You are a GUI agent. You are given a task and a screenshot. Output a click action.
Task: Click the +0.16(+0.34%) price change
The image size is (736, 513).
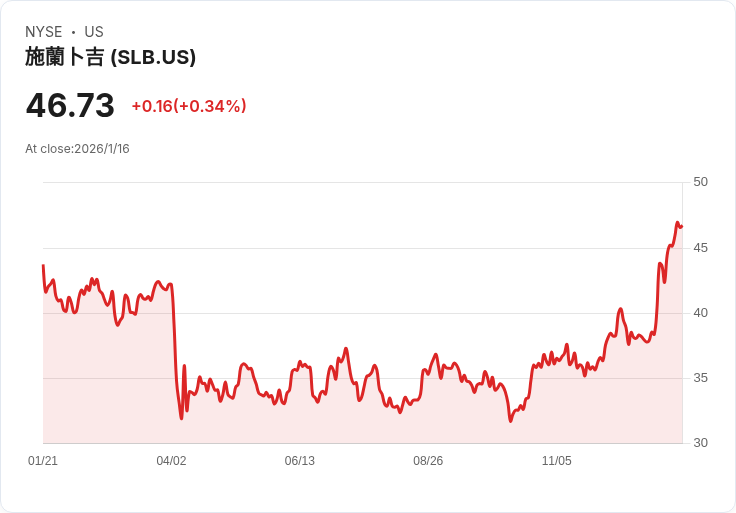click(x=189, y=106)
